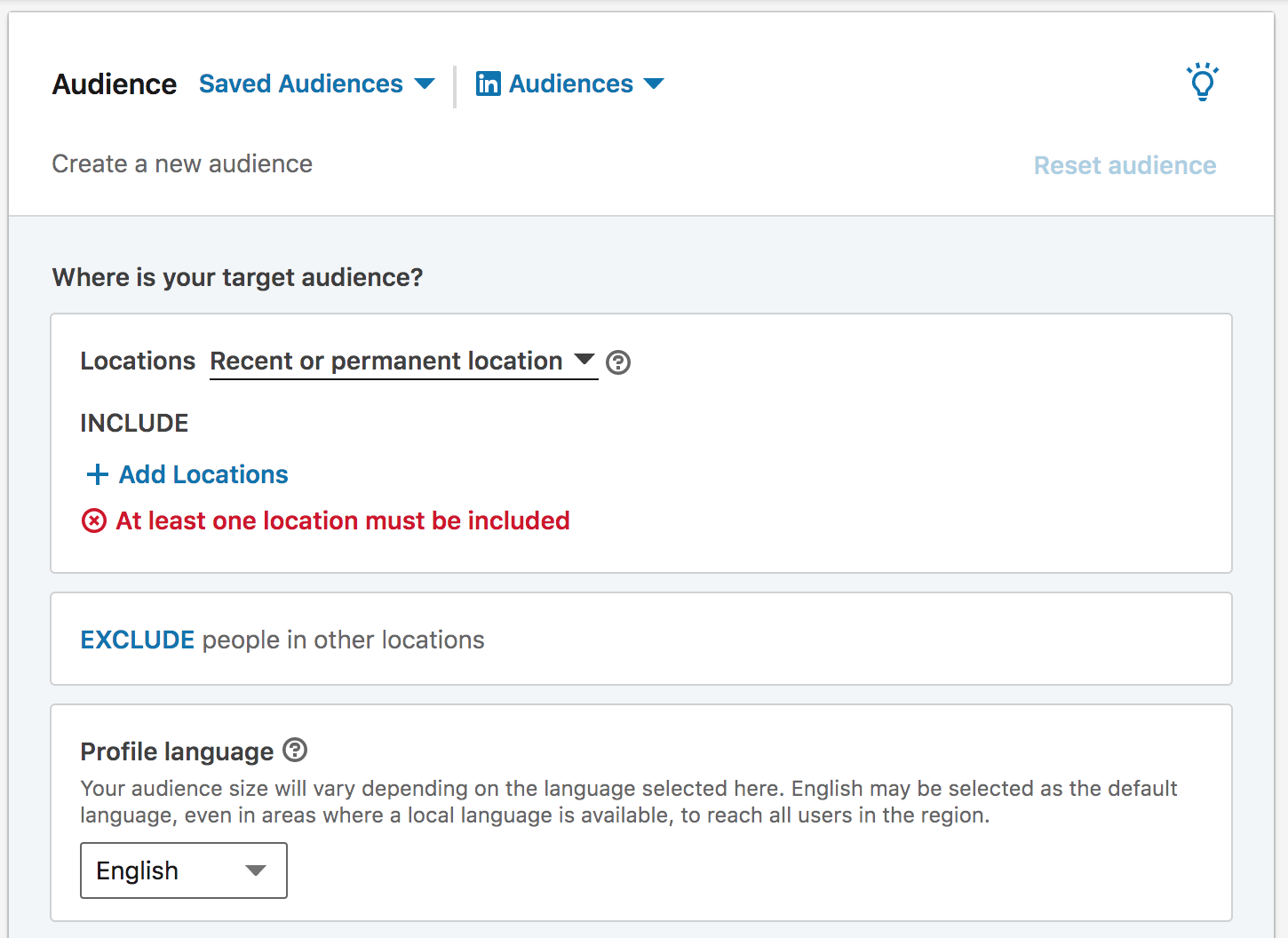1288x938 pixels.
Task: Click the help icon beside Locations dropdown
Action: (617, 362)
